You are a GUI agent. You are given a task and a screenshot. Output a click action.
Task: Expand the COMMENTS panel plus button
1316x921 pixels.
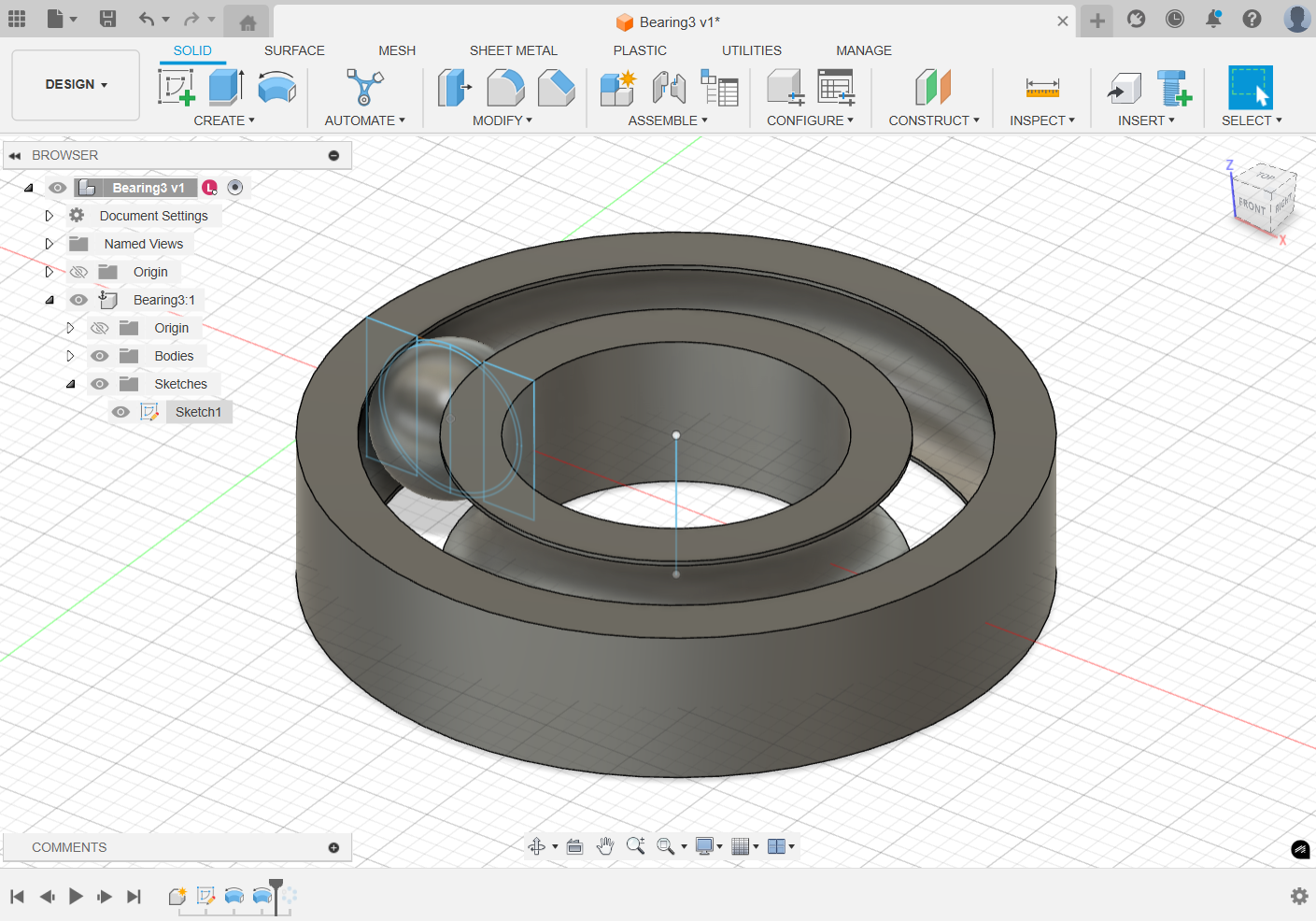tap(333, 847)
